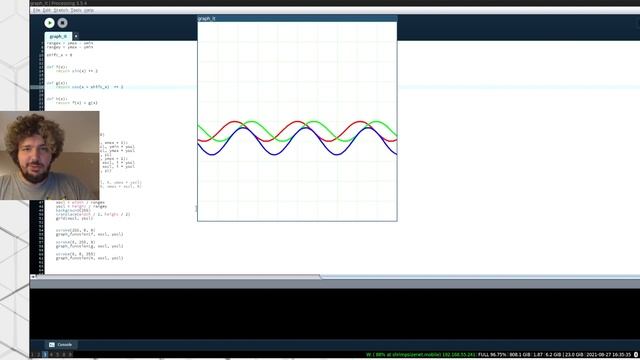Screen dimensions: 640x360
Task: Click the return f(x) + g(x) line
Action: (76, 103)
